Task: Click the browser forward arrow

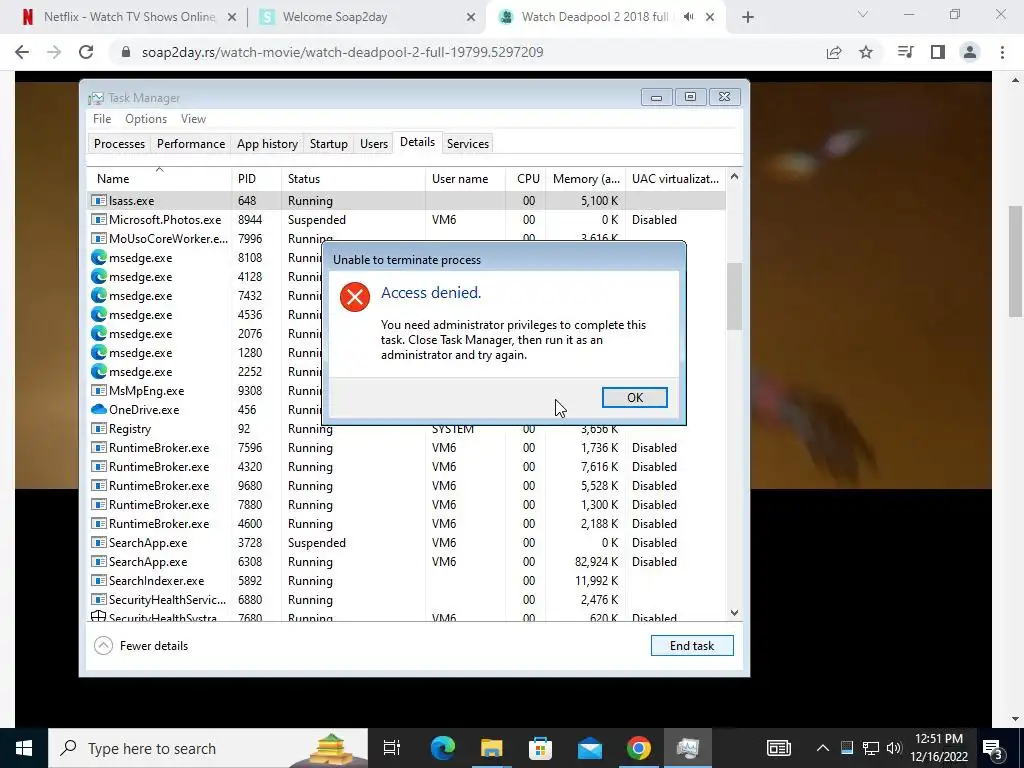Action: [54, 52]
